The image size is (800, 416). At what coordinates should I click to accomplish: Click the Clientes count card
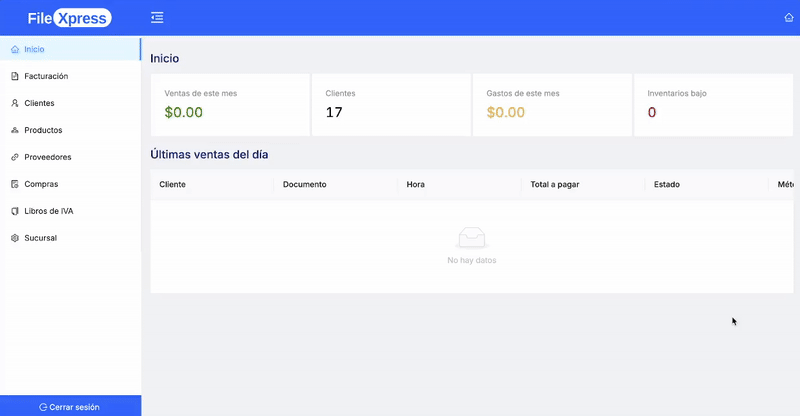(391, 105)
